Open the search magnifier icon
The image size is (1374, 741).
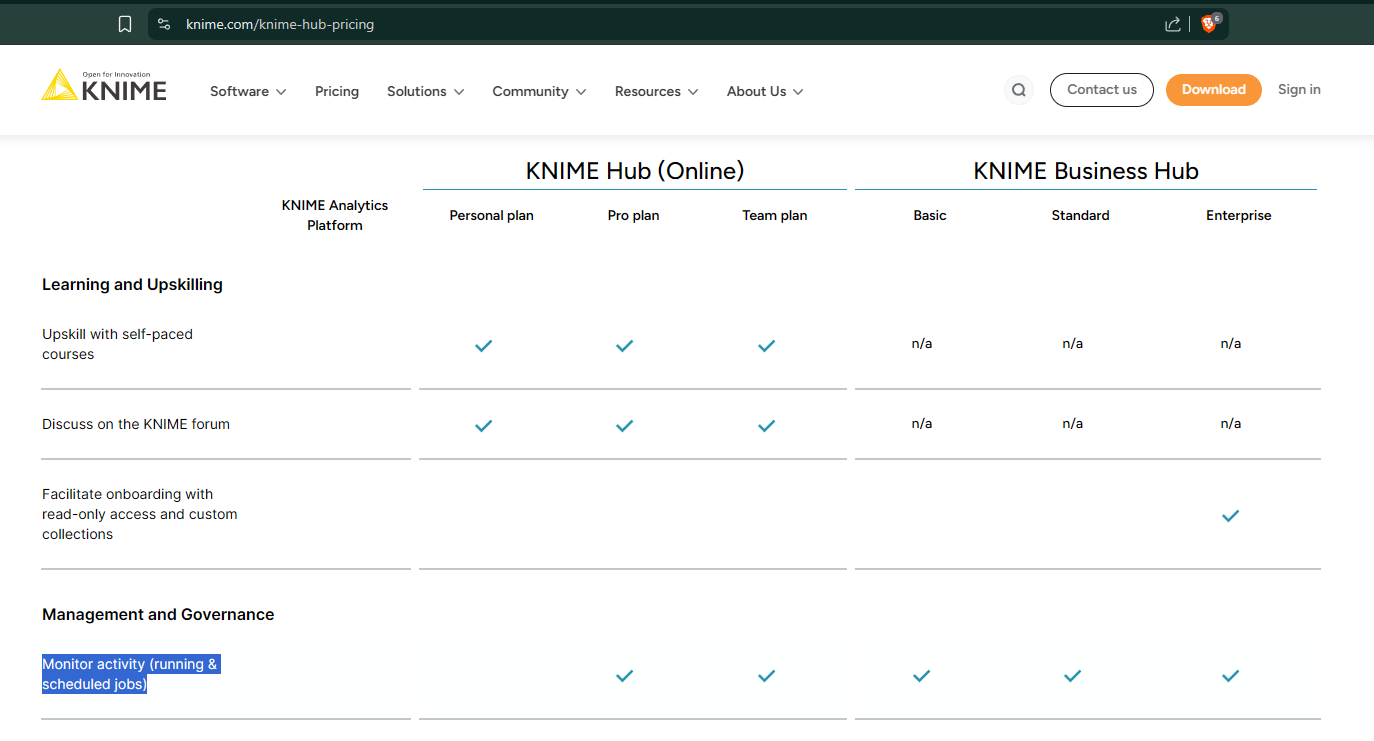coord(1018,90)
